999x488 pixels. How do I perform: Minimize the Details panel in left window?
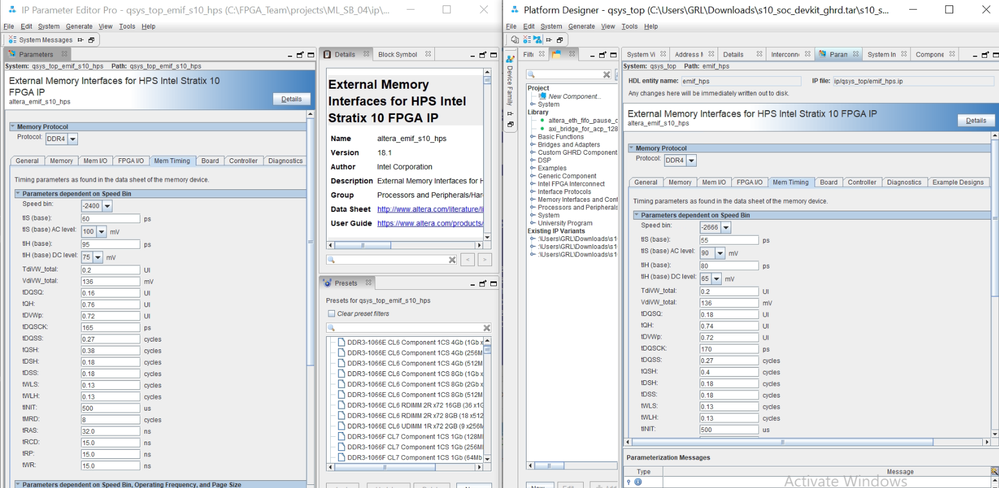(x=471, y=55)
